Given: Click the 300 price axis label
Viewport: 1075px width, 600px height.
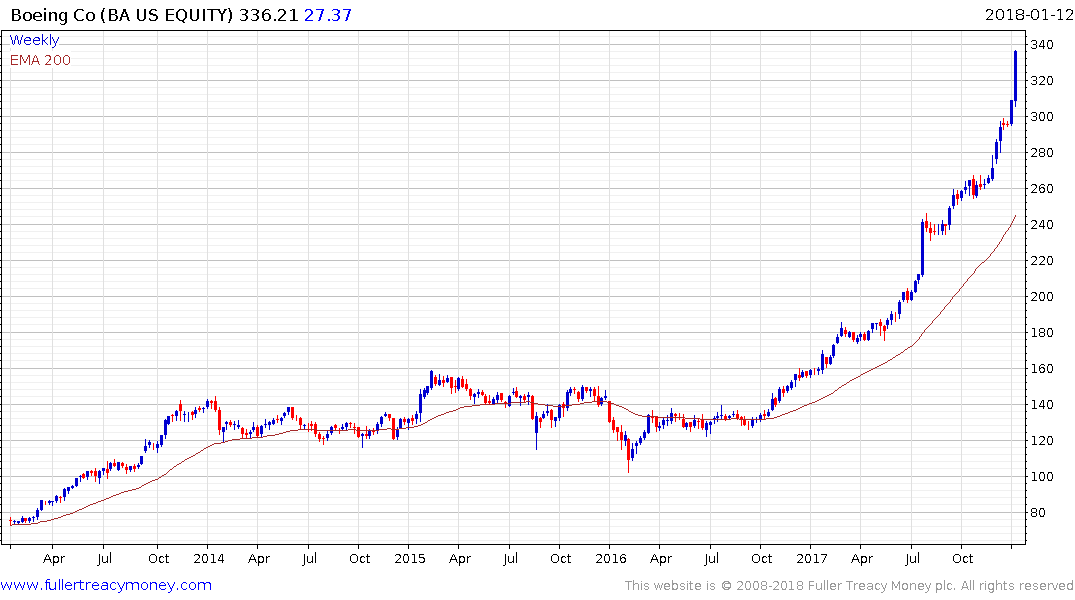Looking at the screenshot, I should coord(1042,117).
